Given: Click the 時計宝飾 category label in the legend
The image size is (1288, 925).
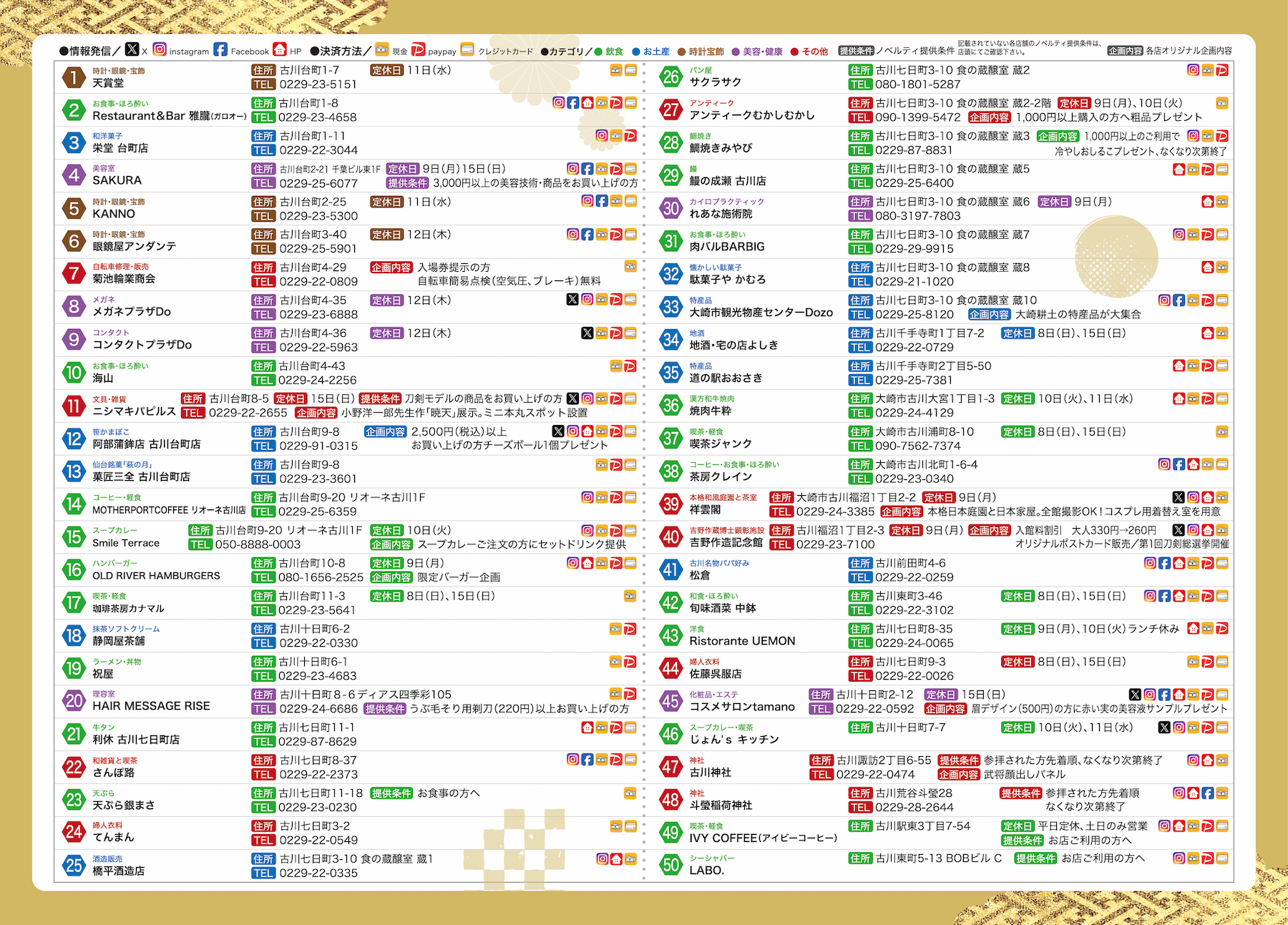Looking at the screenshot, I should pos(706,52).
